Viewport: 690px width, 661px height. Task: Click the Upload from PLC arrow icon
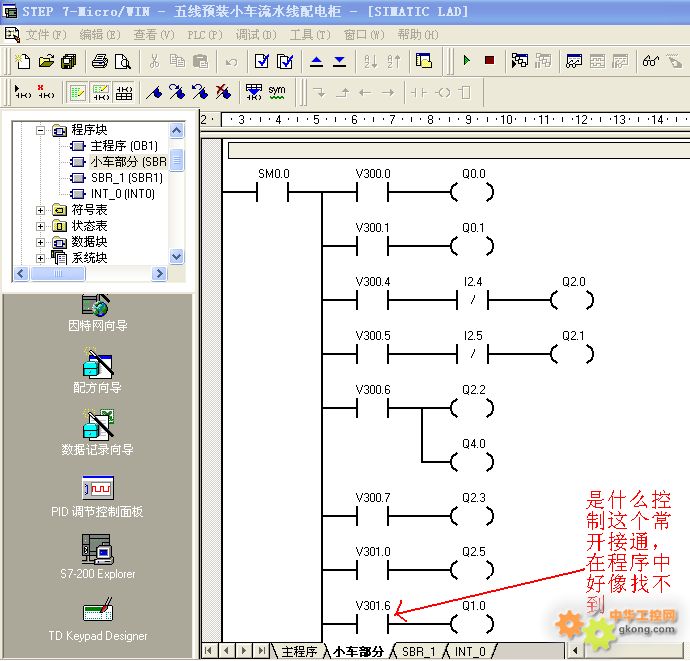tap(316, 61)
